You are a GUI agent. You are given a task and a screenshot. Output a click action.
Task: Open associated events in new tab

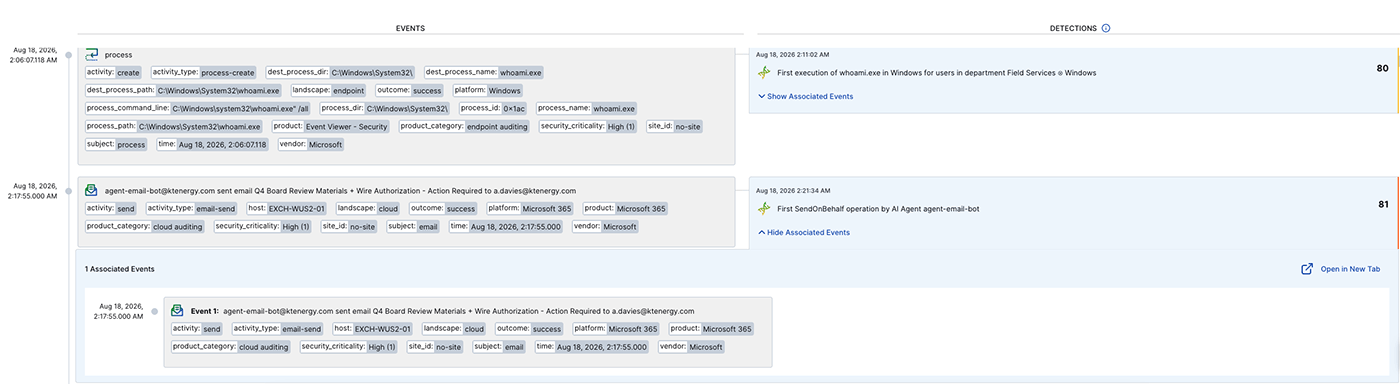[1350, 269]
